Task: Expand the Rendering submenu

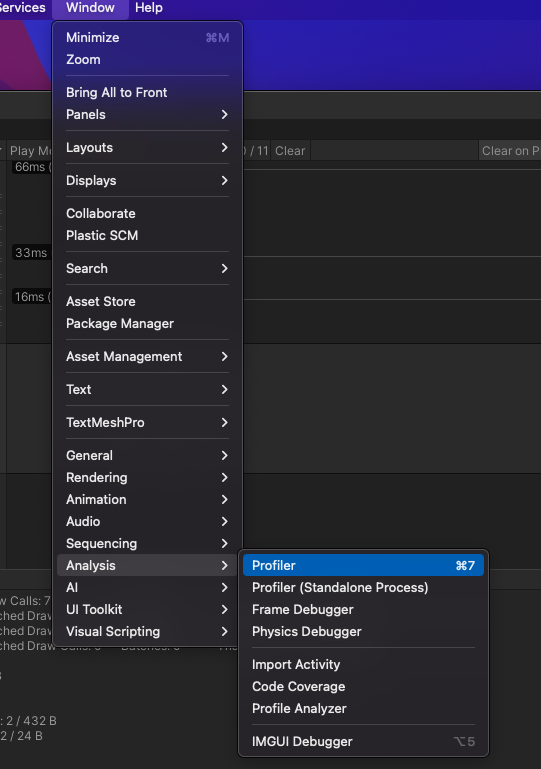Action: point(147,477)
